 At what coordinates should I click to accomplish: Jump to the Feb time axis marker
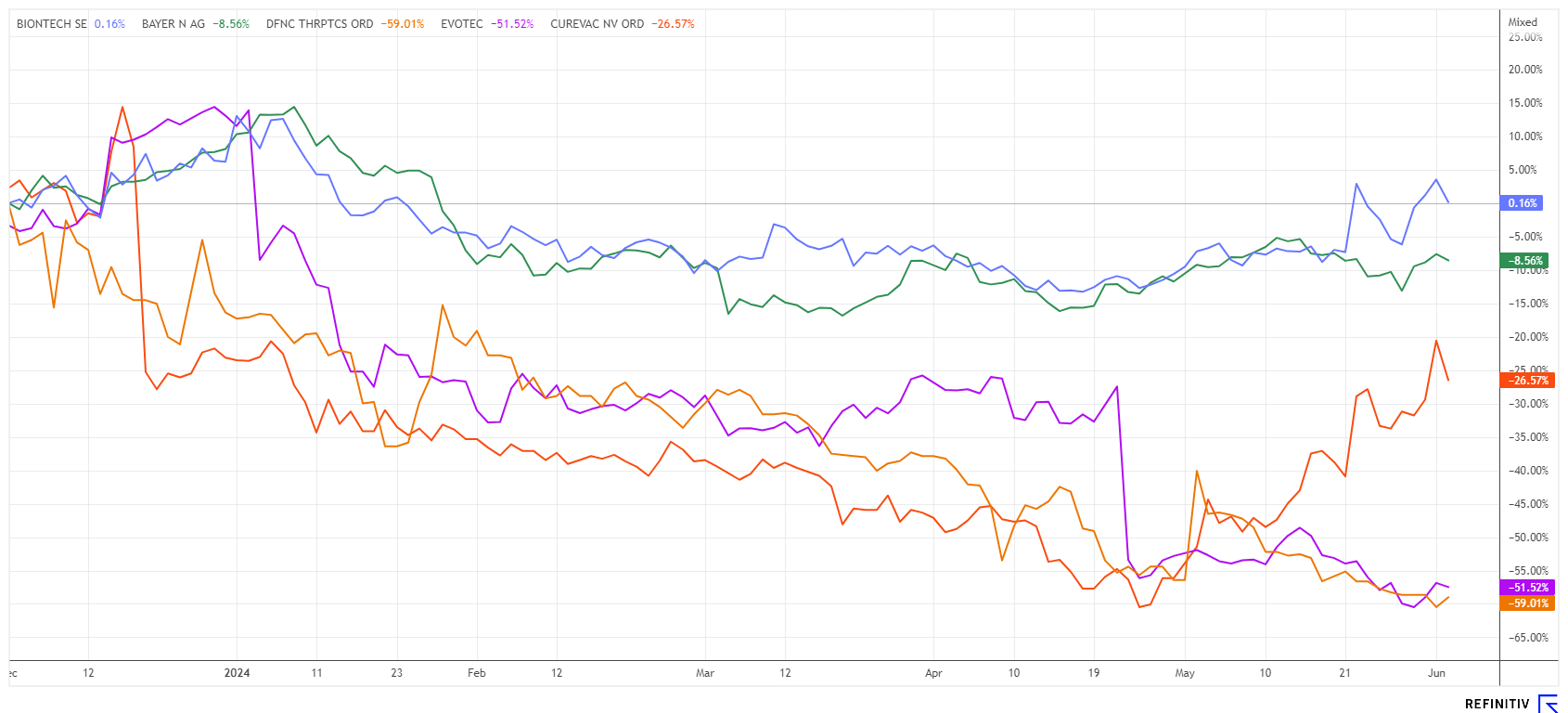476,673
